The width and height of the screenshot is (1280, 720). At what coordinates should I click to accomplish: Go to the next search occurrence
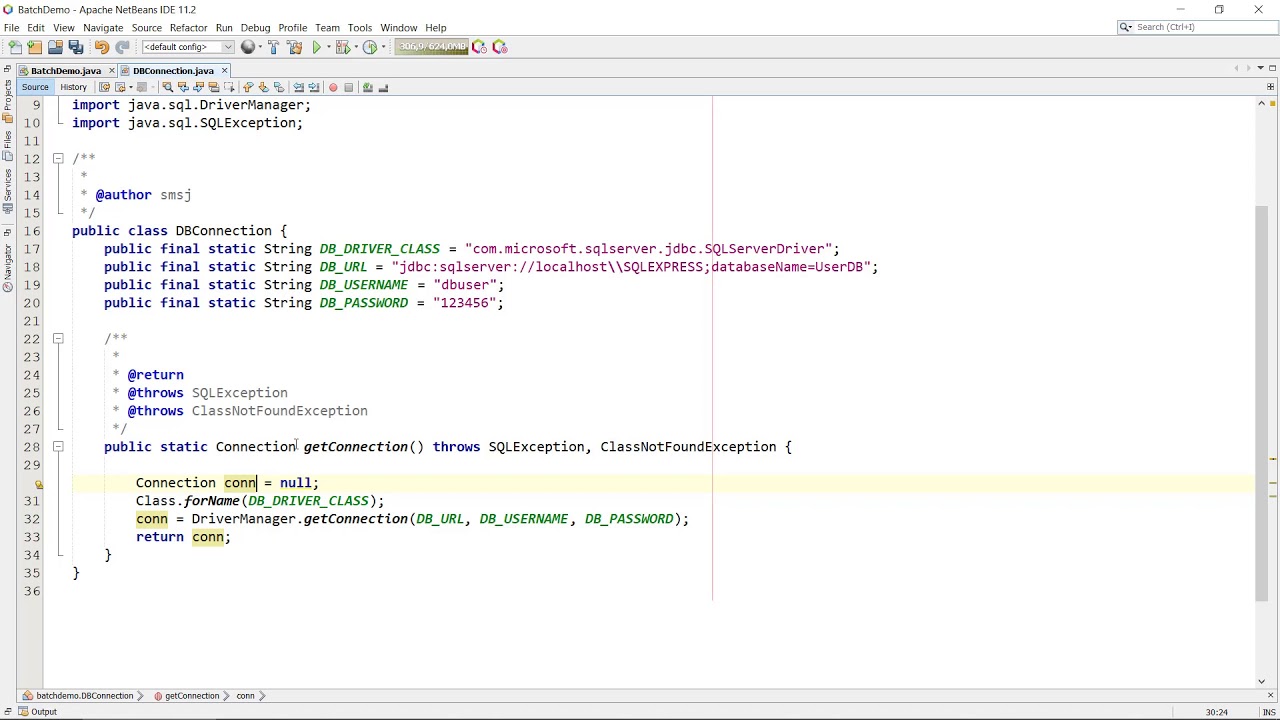click(198, 87)
